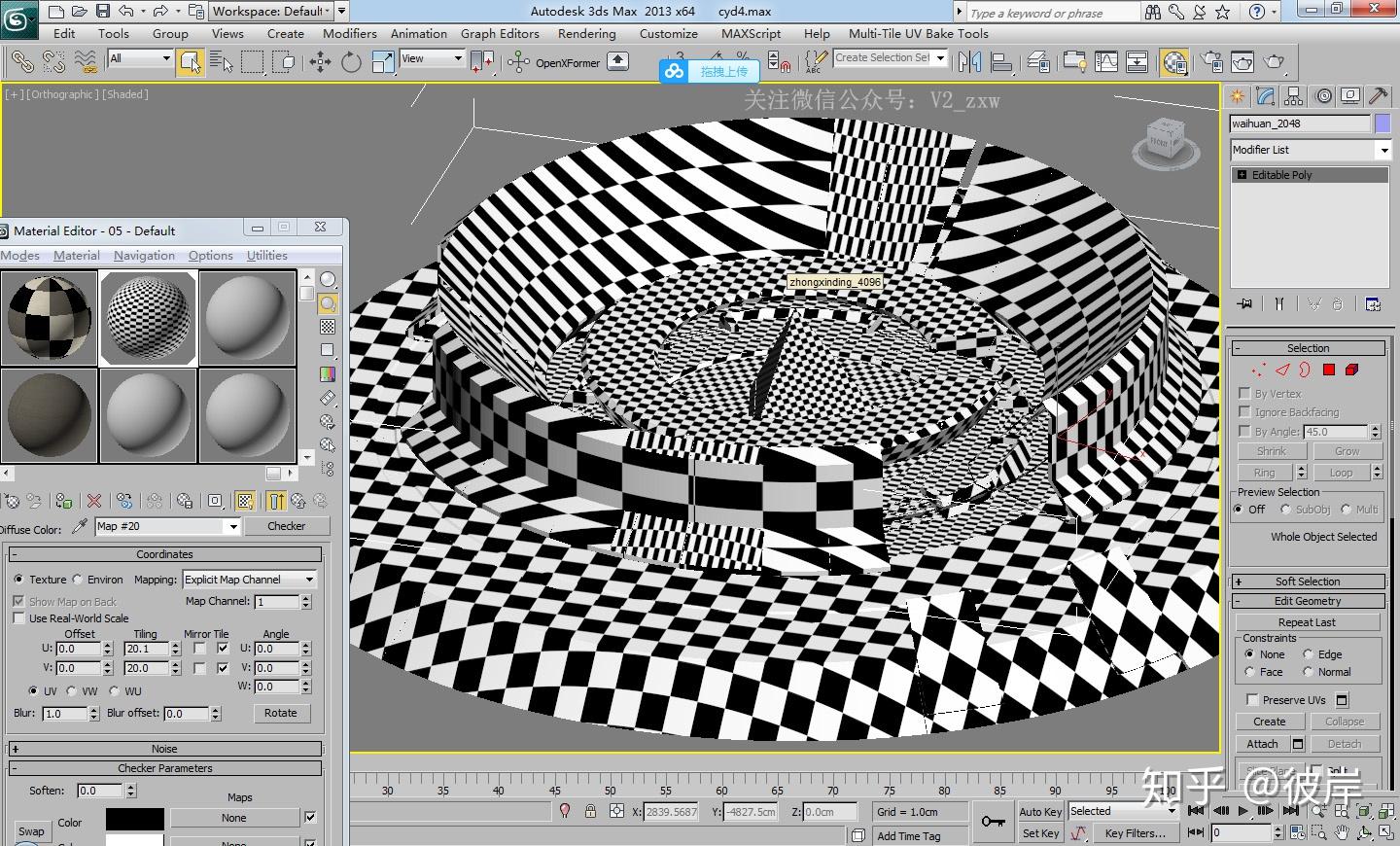Expand the Noise rollout
The width and height of the screenshot is (1400, 846).
tap(164, 749)
